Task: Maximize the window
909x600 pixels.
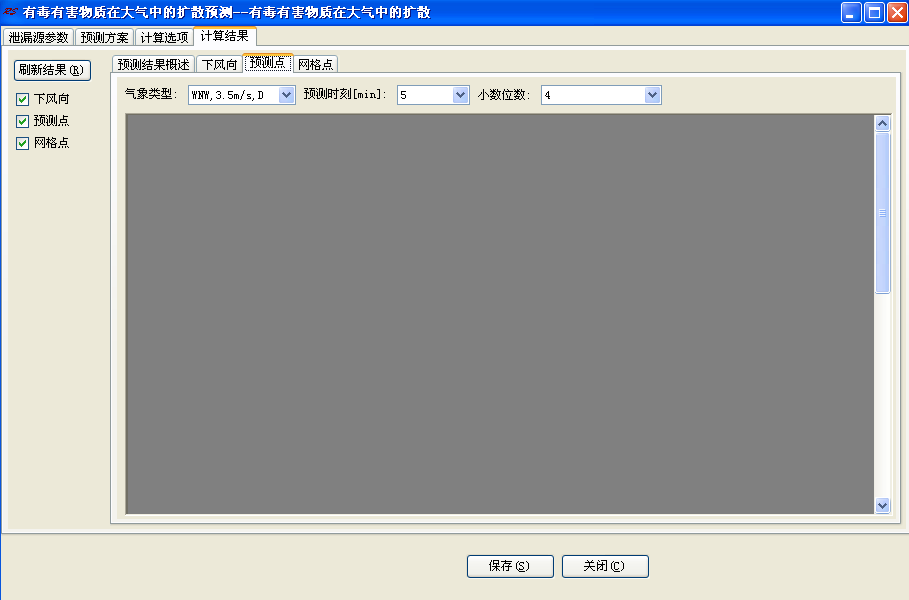Action: (x=874, y=13)
